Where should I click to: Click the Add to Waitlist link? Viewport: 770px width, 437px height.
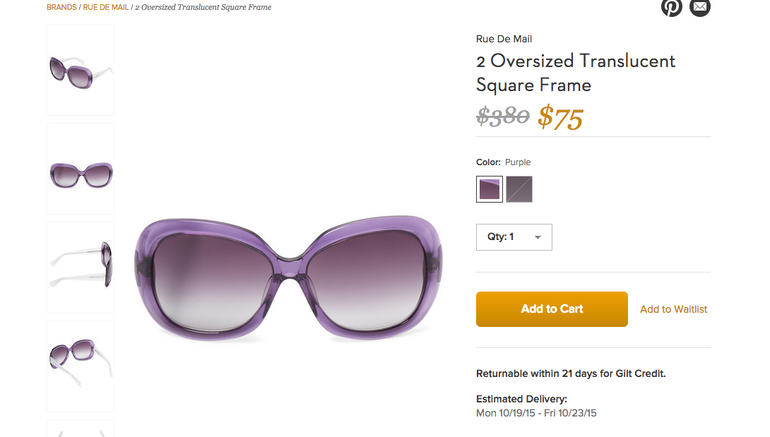coord(673,309)
